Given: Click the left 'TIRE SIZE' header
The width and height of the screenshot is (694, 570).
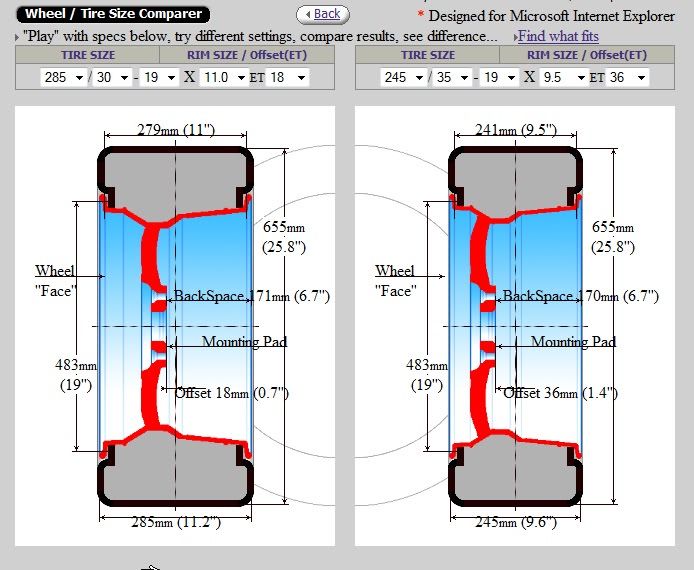Looking at the screenshot, I should click(x=88, y=55).
